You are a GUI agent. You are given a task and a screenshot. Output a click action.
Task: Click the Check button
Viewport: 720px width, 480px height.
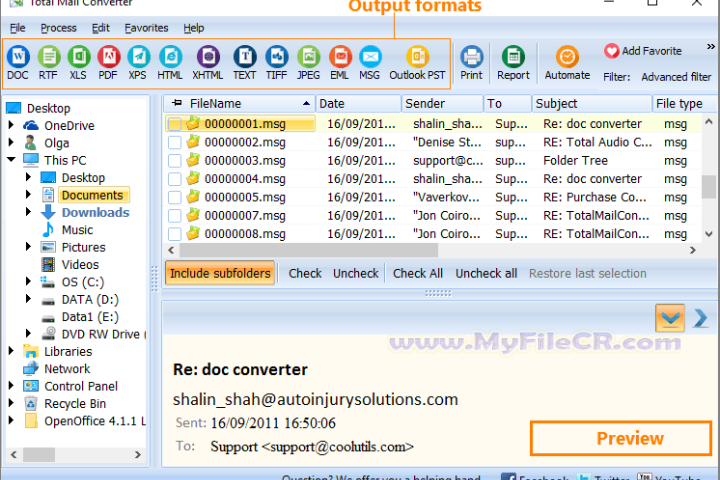click(x=305, y=274)
